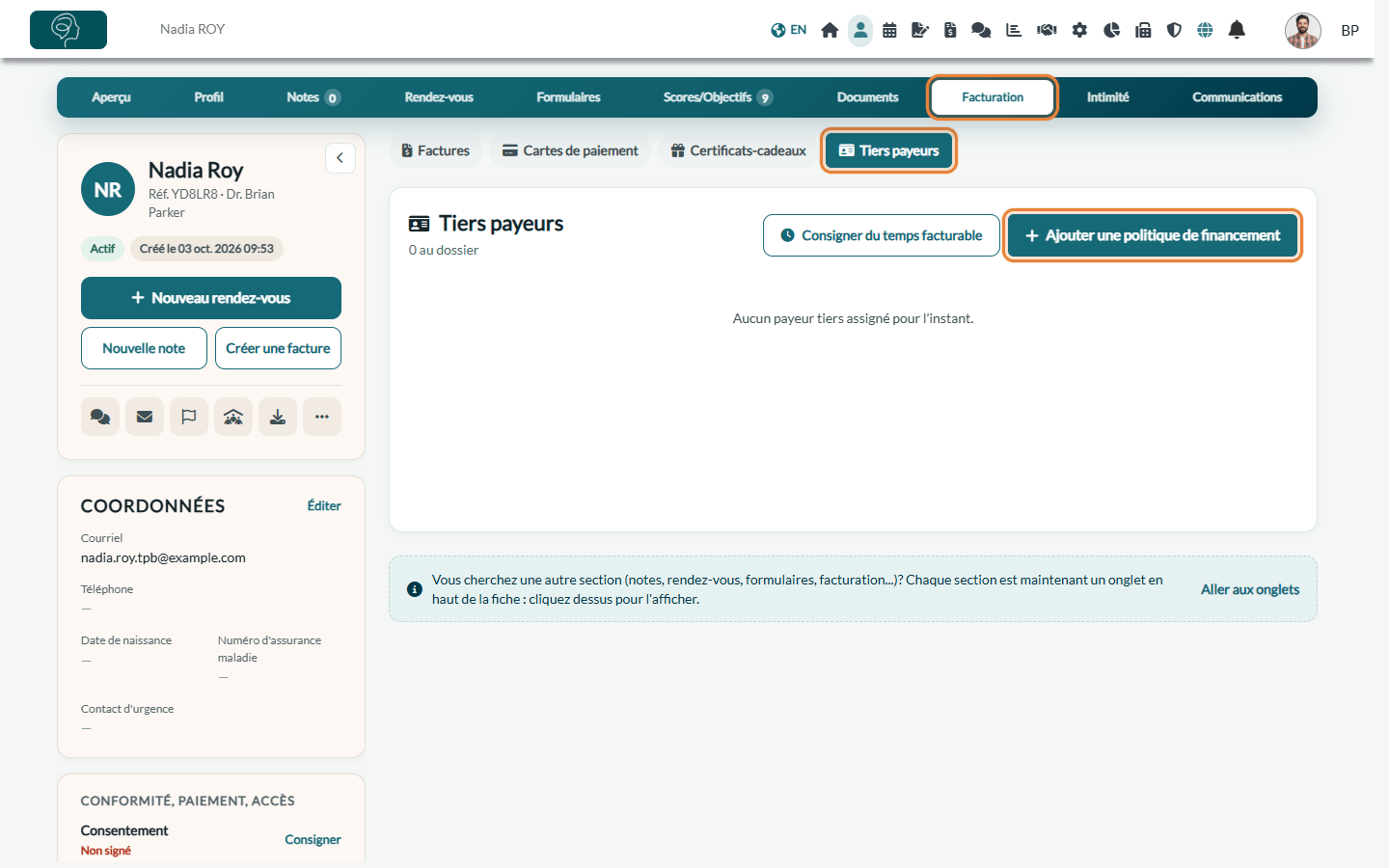Screen dimensions: 1389x868
Task: Click Consigner du temps facturable button
Action: click(x=882, y=235)
